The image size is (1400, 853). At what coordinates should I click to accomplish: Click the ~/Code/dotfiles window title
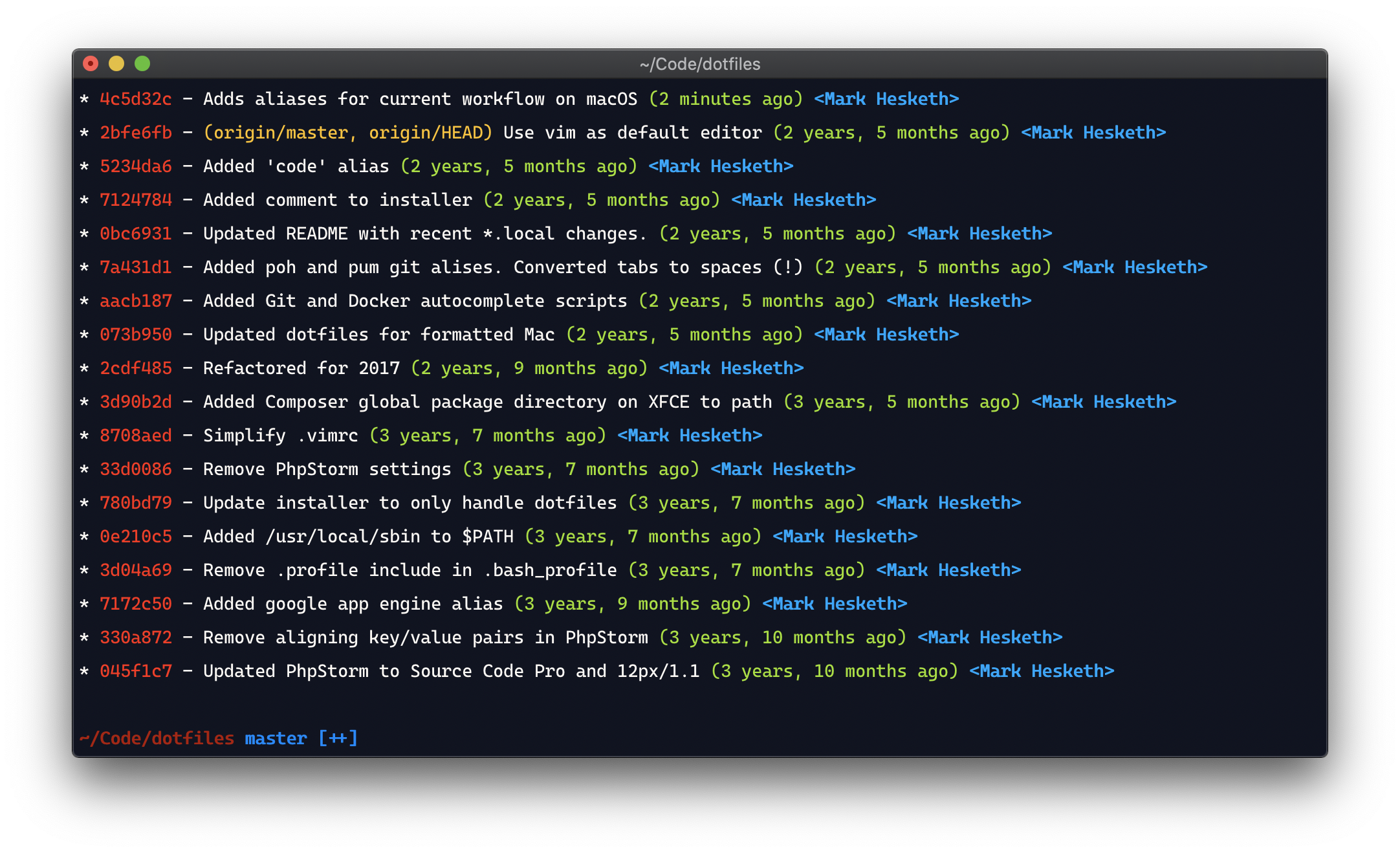point(700,64)
